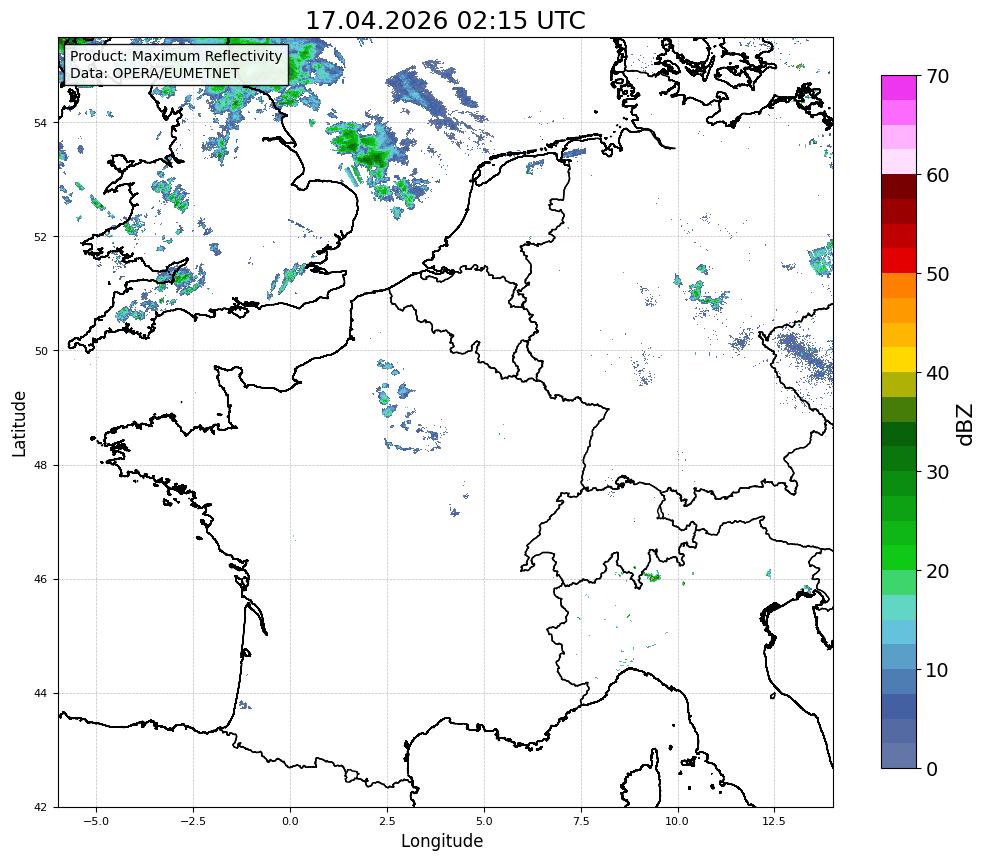Click the Product: Maximum Reflectivity legend box
The height and width of the screenshot is (860, 985).
click(177, 64)
